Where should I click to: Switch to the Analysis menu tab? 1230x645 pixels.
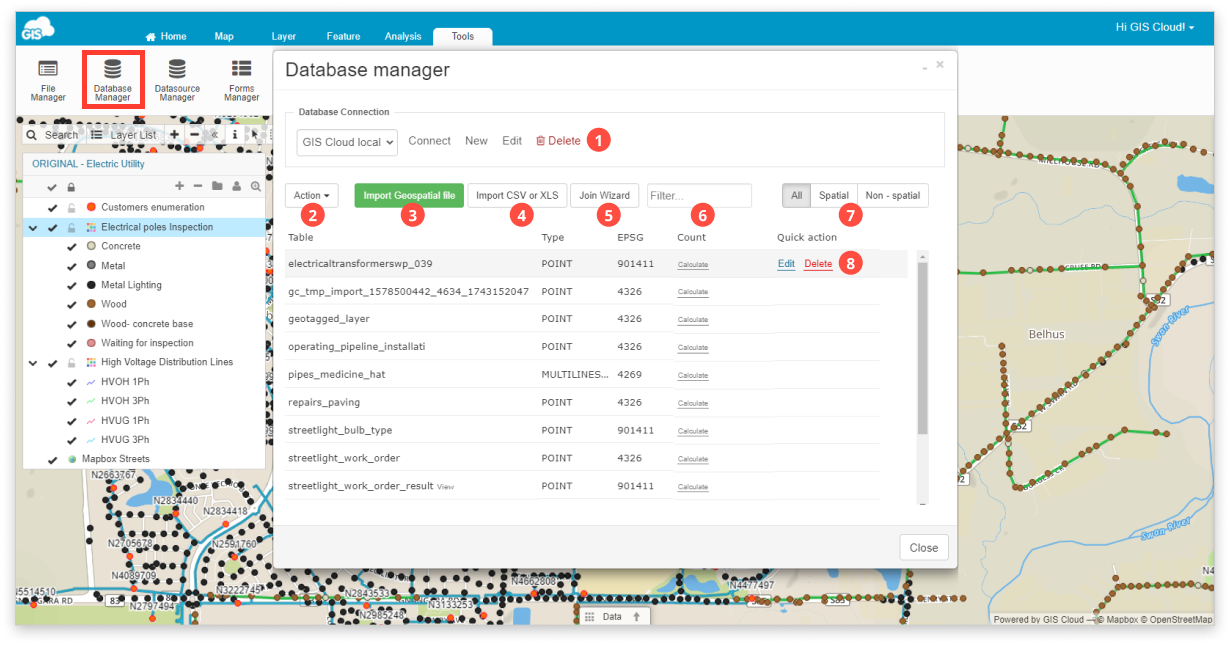[x=403, y=35]
